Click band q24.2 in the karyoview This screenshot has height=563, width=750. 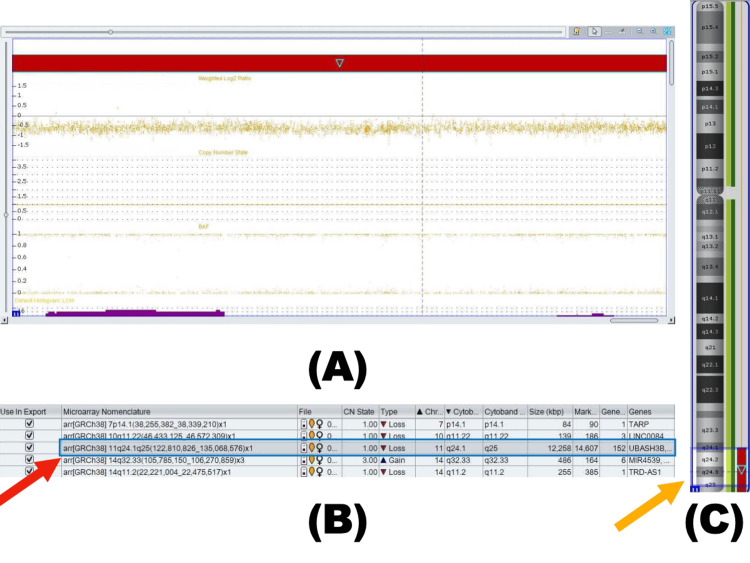[710, 459]
